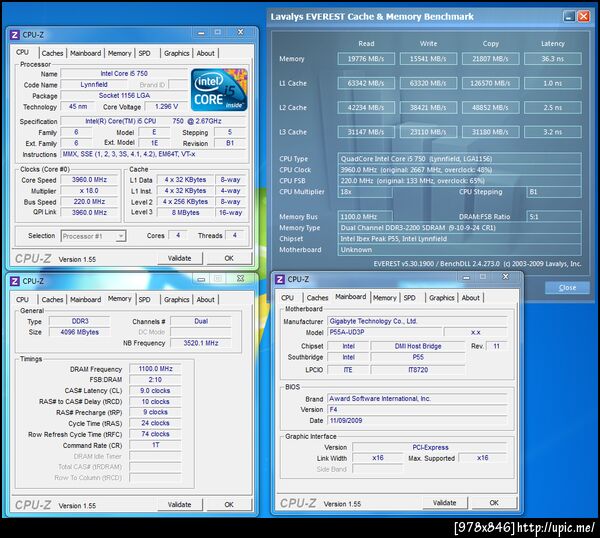This screenshot has height=538, width=600.
Task: Open About tab in CPU-Z processor window
Action: [205, 53]
